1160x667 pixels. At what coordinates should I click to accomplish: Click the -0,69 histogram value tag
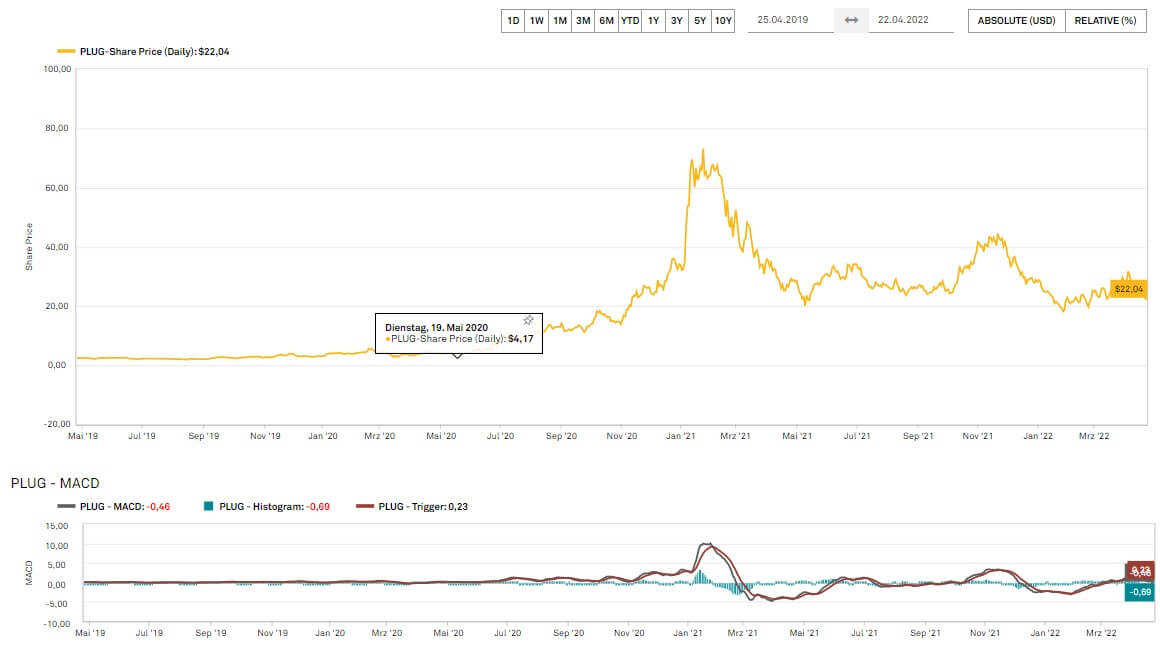[1140, 592]
